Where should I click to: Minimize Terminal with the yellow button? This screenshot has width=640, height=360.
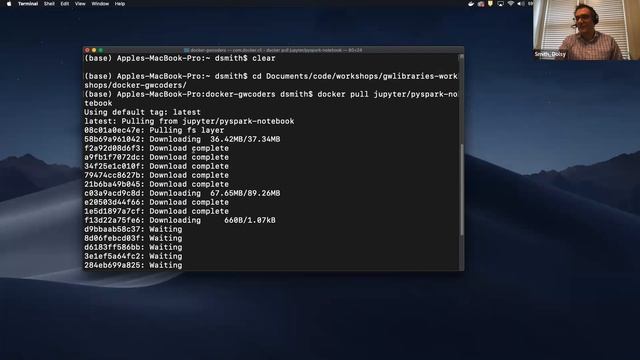pos(94,50)
